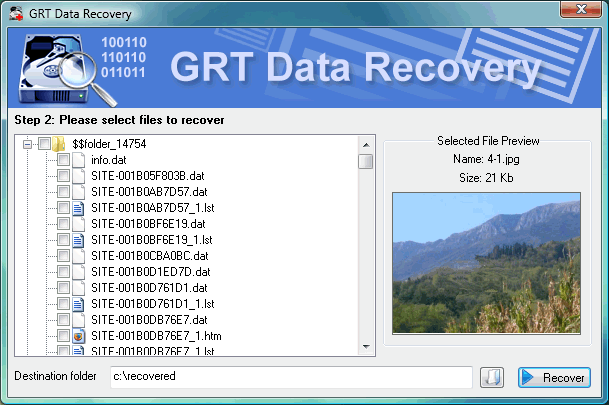Click file icon of SITE-001B0D1ED7D.dat
The height and width of the screenshot is (405, 609).
[78, 272]
